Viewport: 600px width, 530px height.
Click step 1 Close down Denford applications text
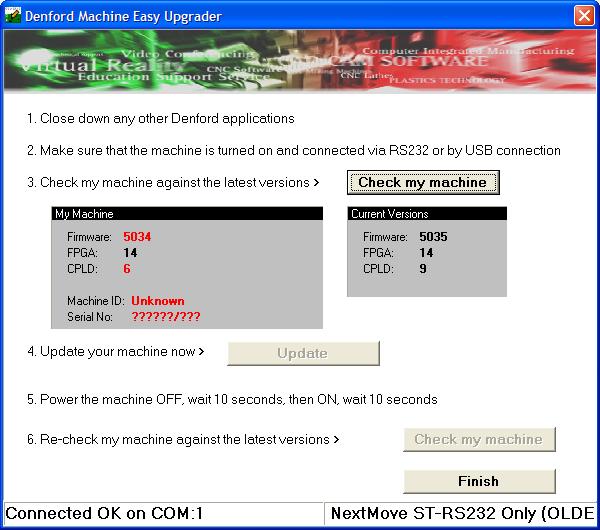pos(161,119)
